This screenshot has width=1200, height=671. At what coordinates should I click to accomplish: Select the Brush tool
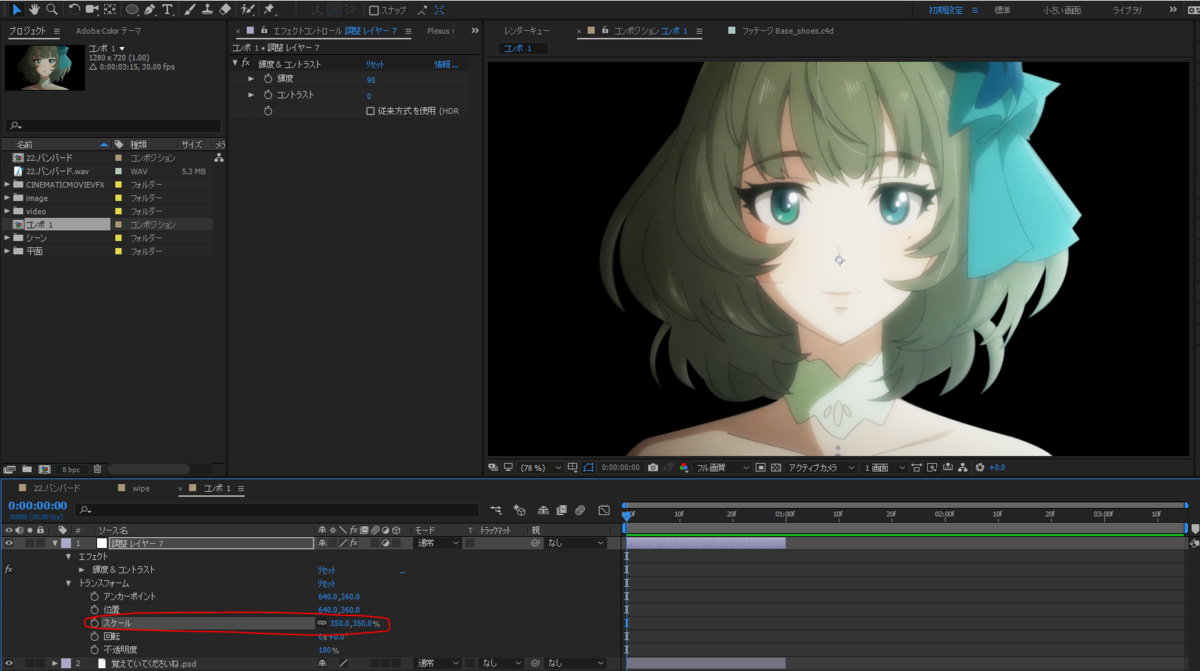[x=190, y=10]
